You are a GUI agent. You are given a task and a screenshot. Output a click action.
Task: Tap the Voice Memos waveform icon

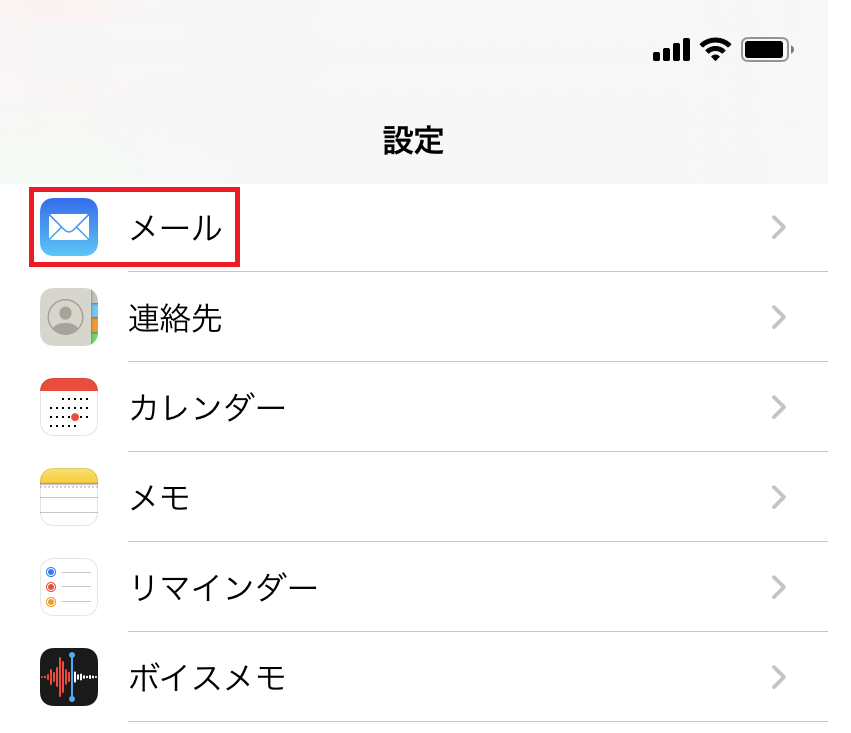(69, 677)
